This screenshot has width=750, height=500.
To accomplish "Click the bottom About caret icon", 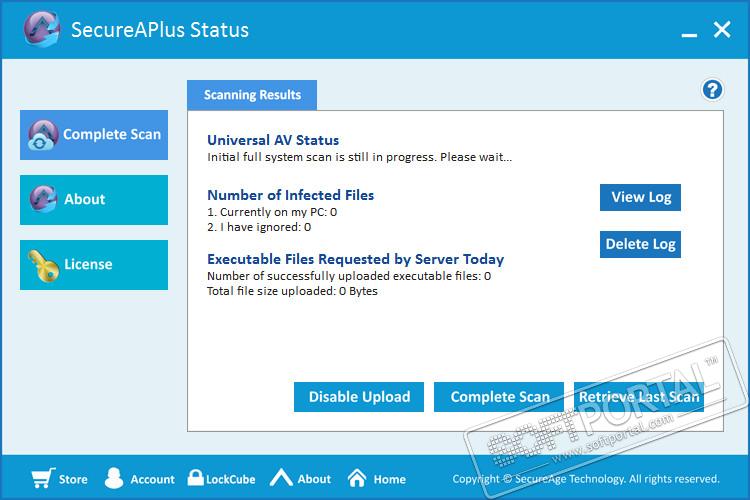I will [x=281, y=478].
